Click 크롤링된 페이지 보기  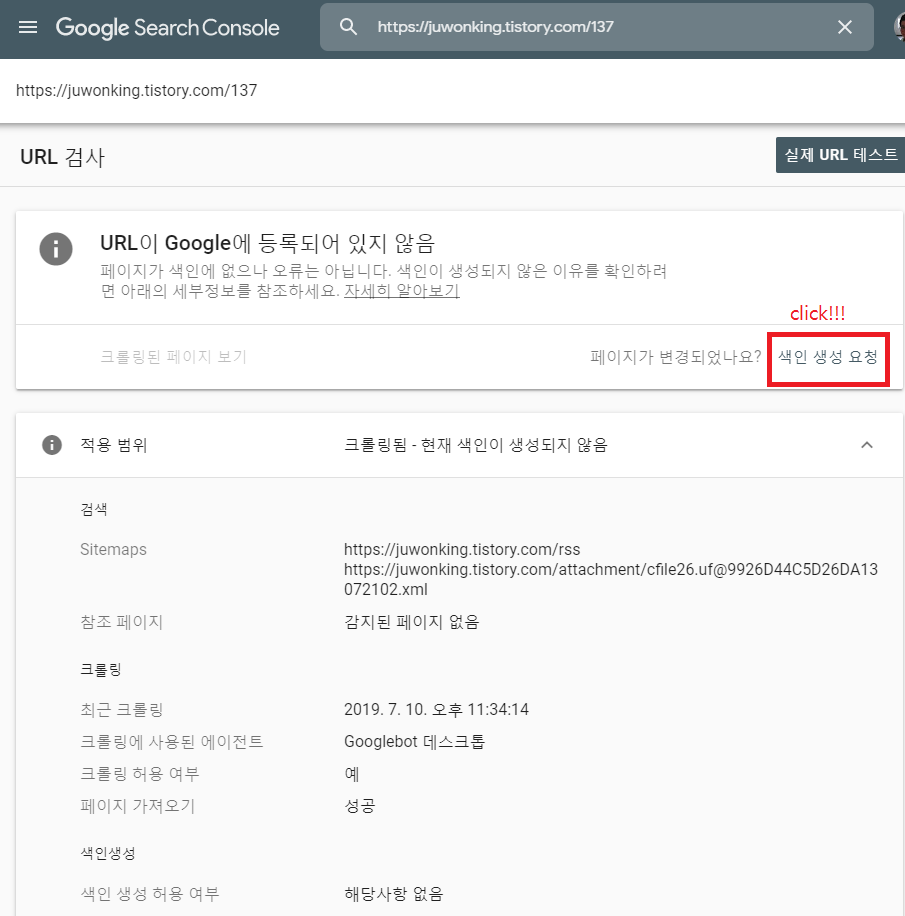174,356
